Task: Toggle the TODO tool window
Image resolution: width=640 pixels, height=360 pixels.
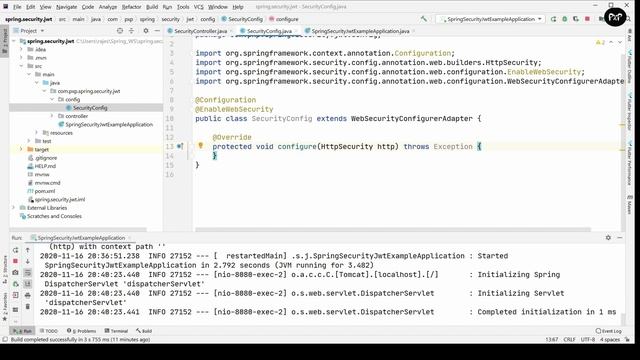Action: tap(49, 331)
